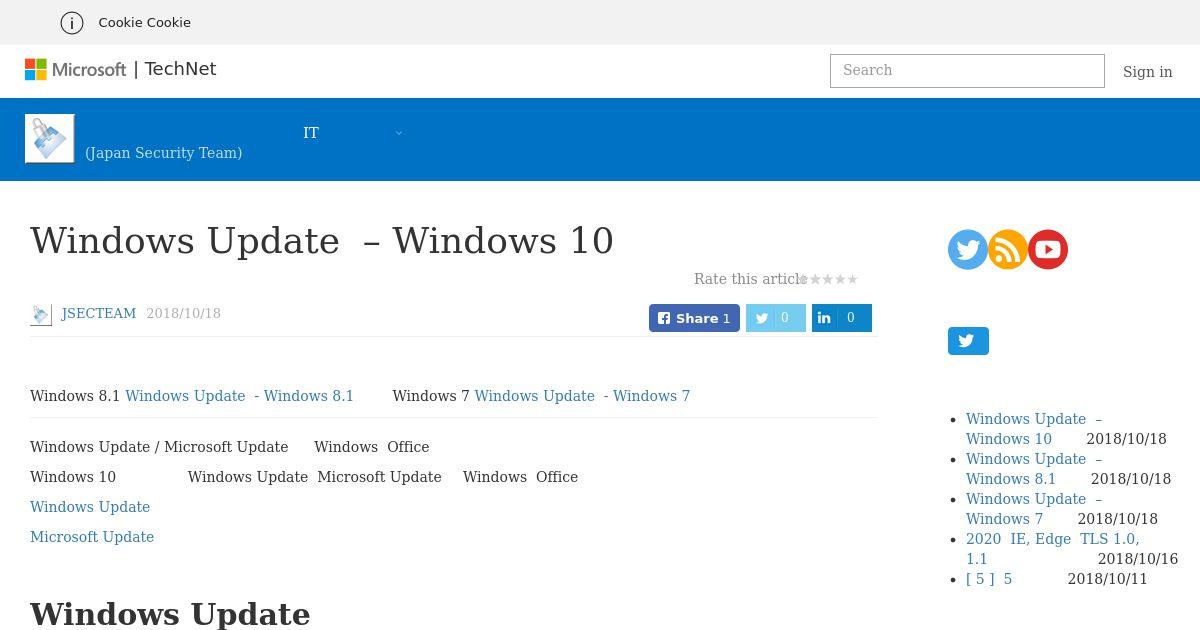Screen dimensions: 1200x630
Task: Open sidebar Windows Update – Windows 10 post
Action: (1034, 429)
